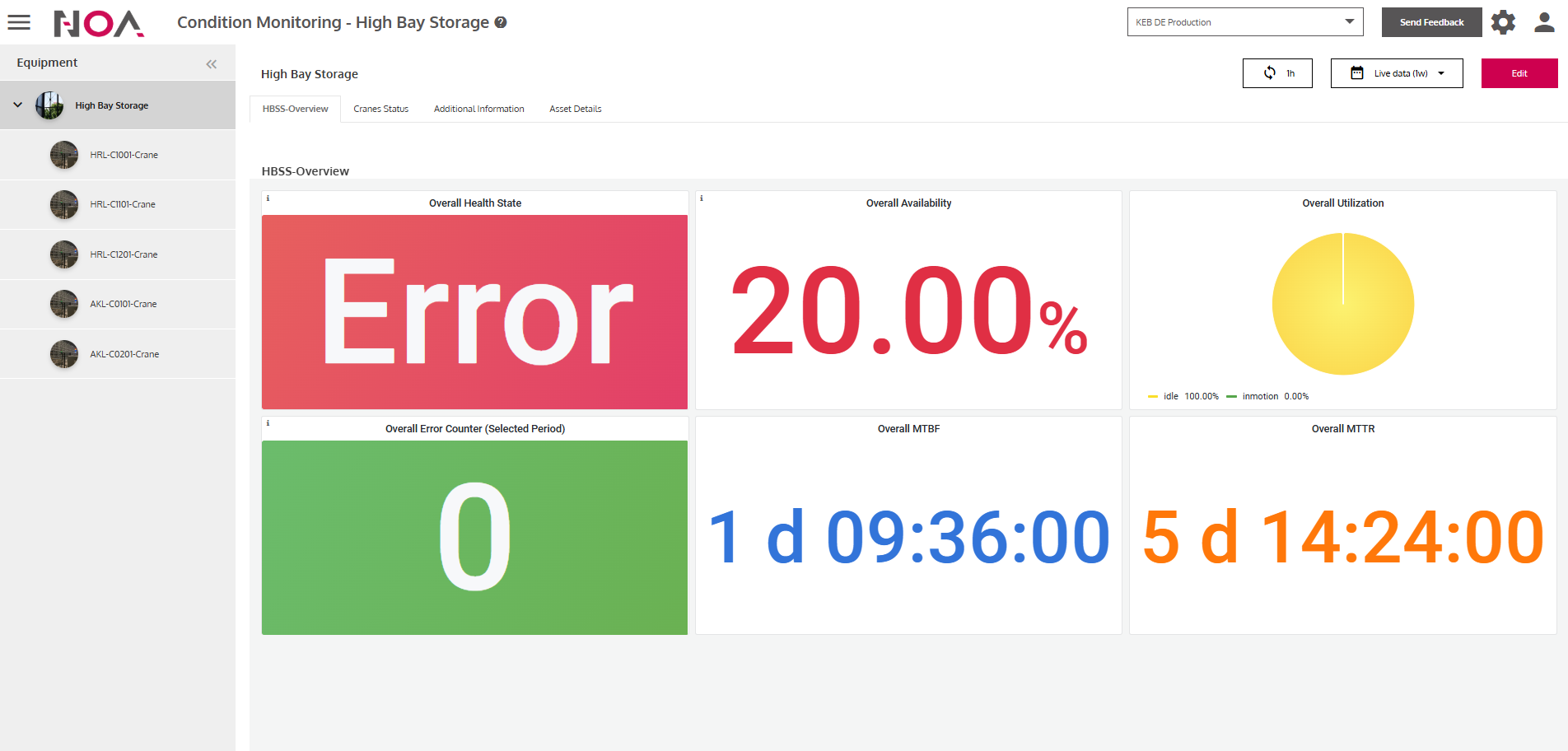Viewport: 1568px width, 751px height.
Task: Open help icon next to page title
Action: pyautogui.click(x=501, y=22)
